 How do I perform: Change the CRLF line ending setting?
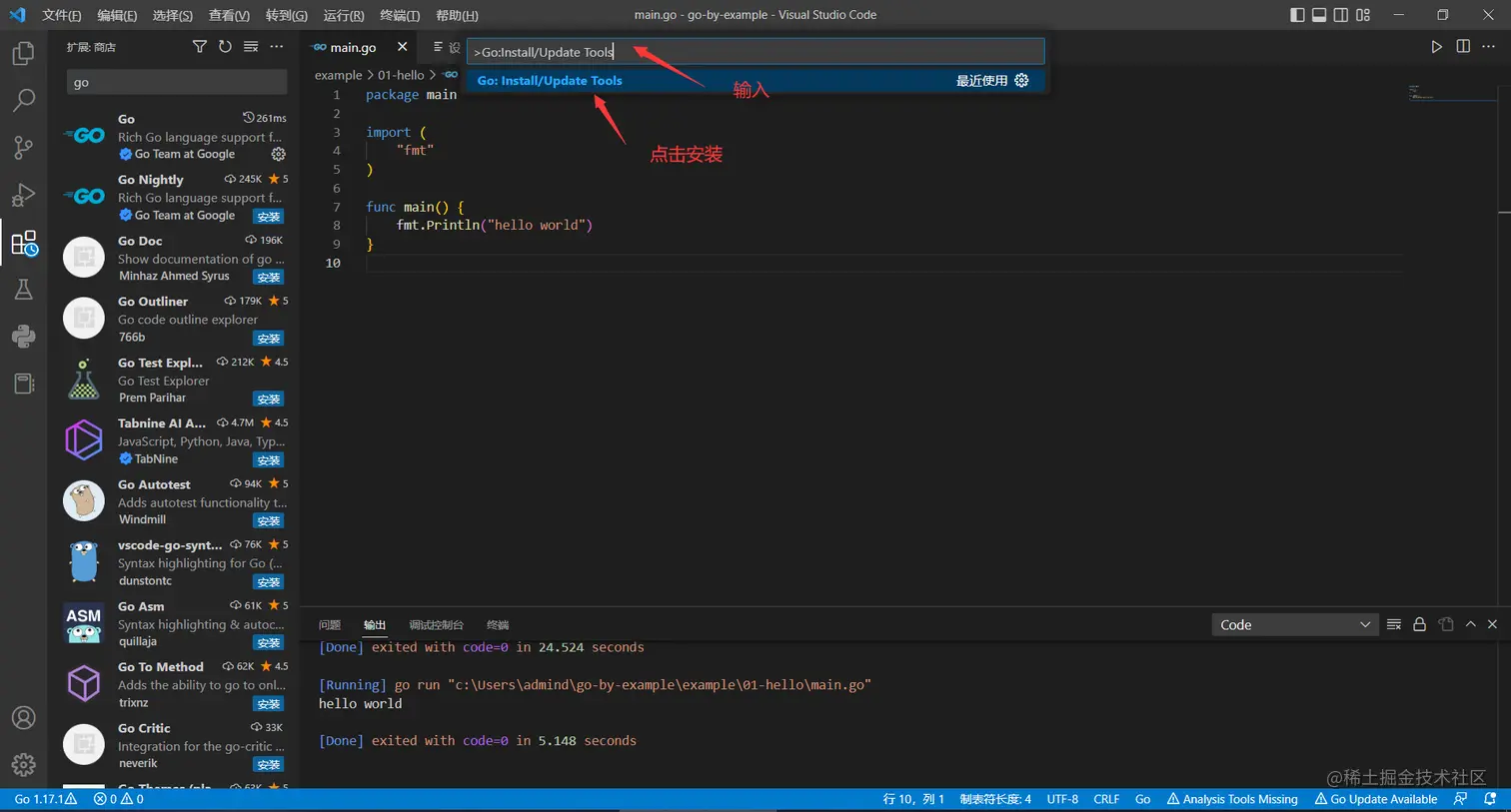coord(1106,799)
